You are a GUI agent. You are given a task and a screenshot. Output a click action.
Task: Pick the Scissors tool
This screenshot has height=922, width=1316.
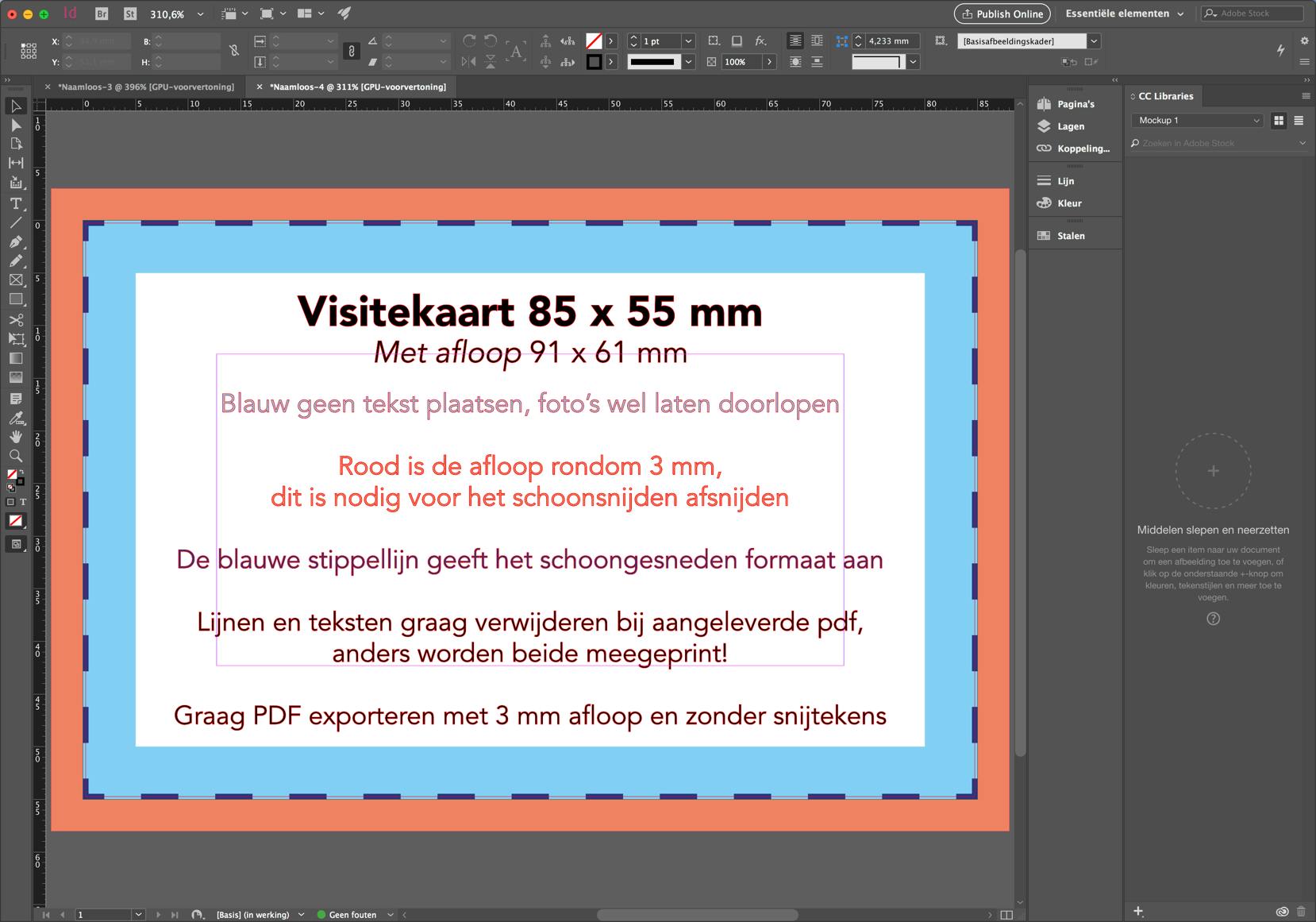click(x=16, y=320)
